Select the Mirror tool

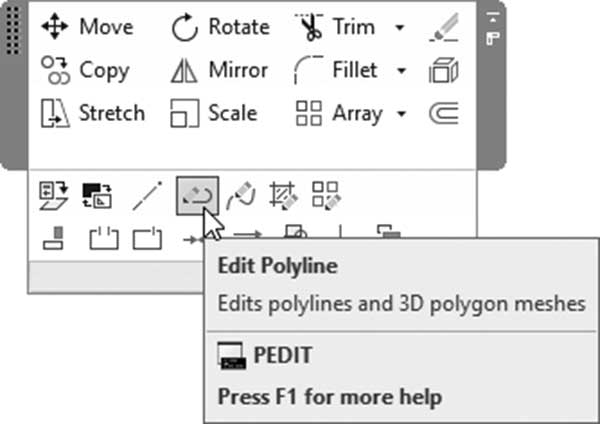(x=219, y=70)
